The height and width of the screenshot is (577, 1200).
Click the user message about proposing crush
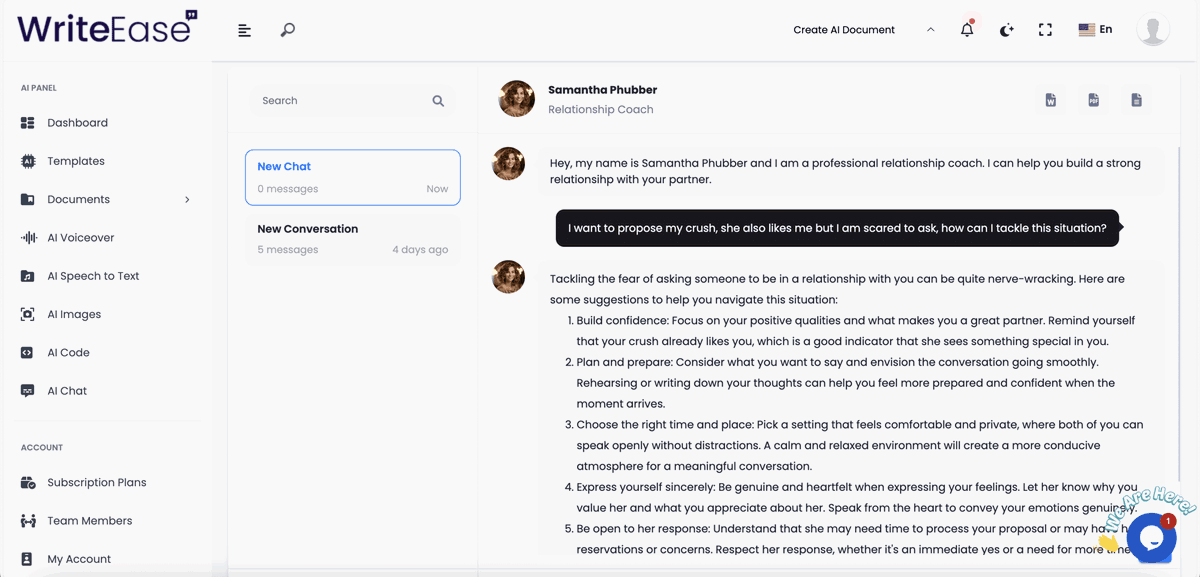[x=837, y=228]
